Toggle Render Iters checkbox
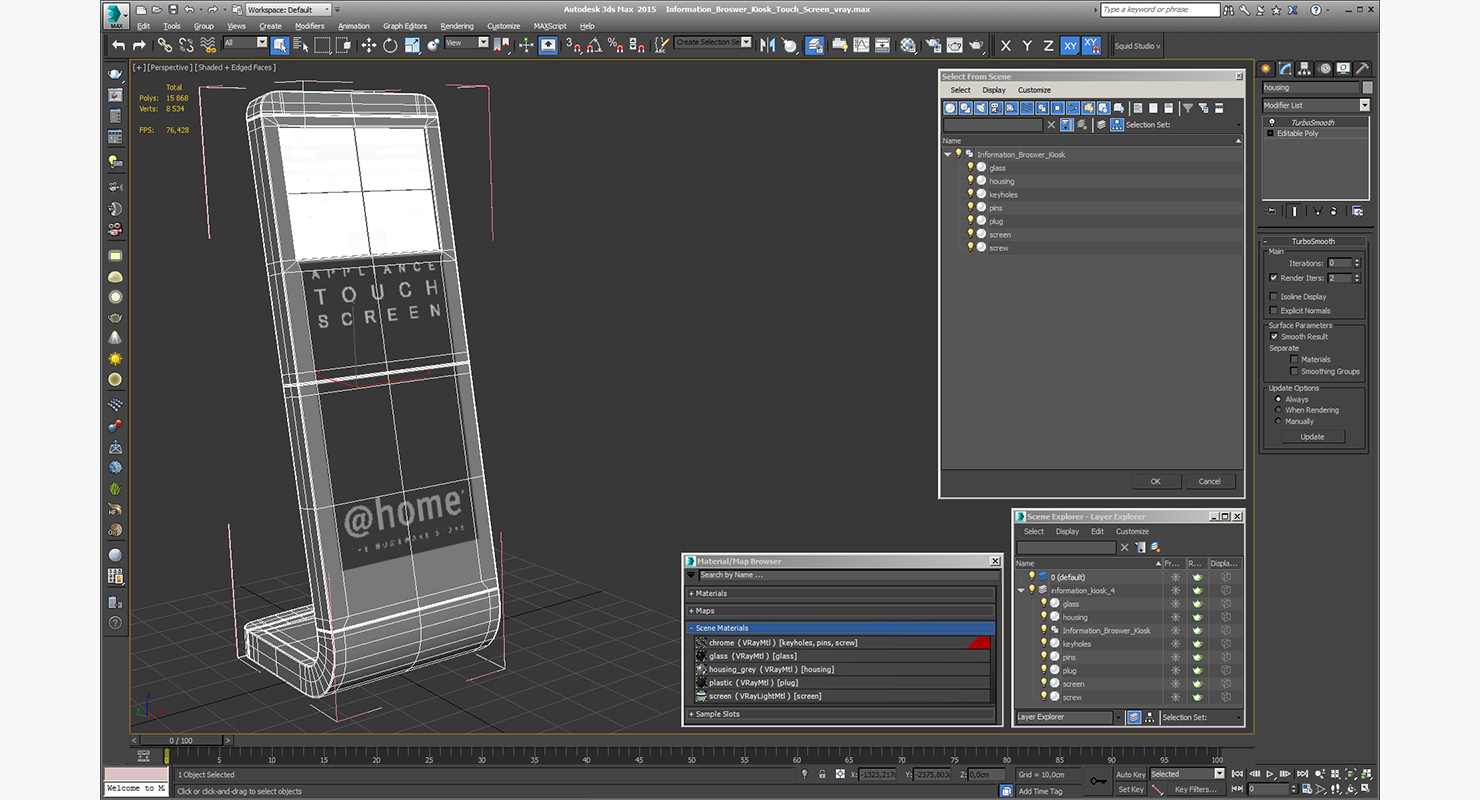 tap(1273, 278)
